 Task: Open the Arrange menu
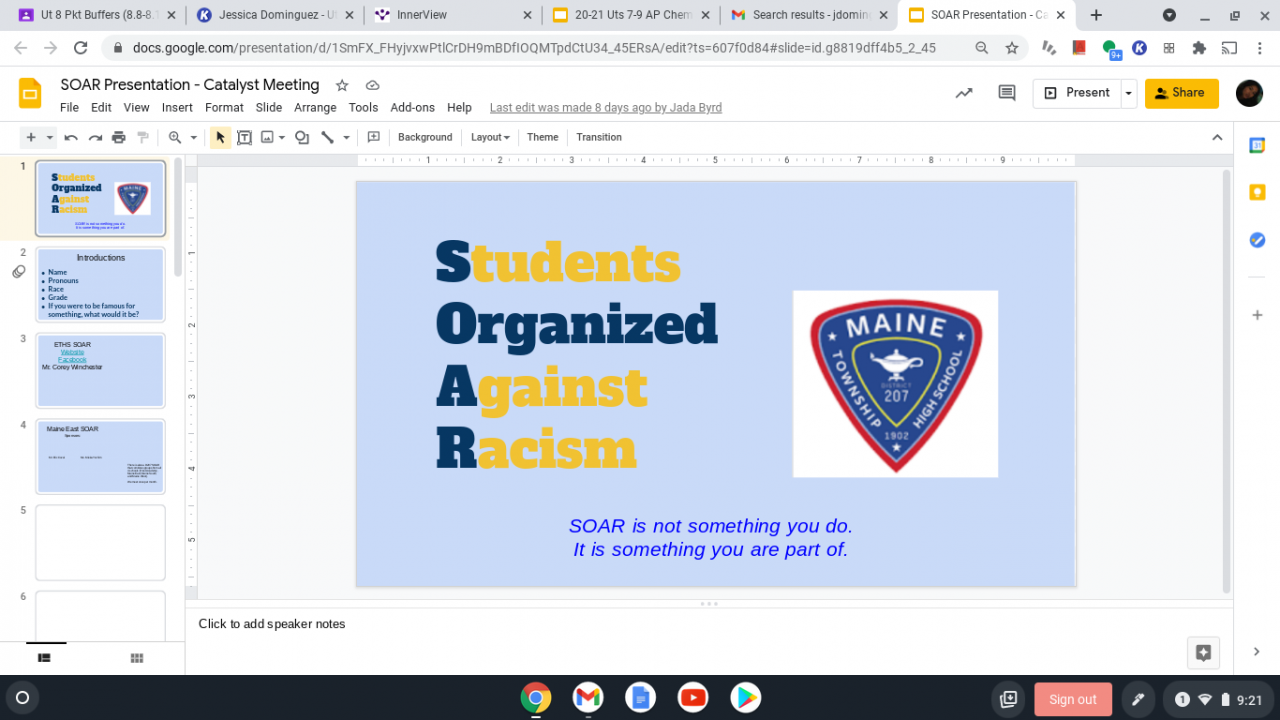315,108
